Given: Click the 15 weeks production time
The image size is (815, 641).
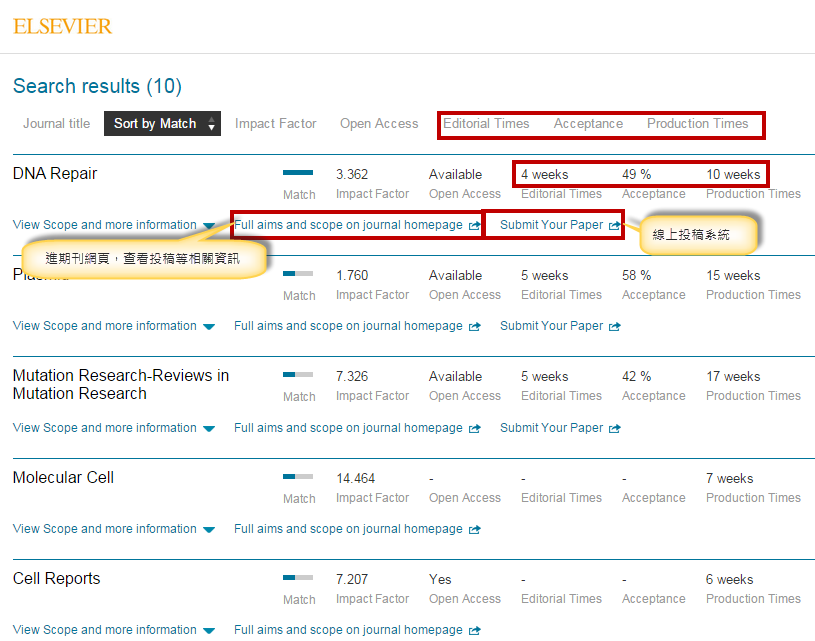Looking at the screenshot, I should [733, 276].
